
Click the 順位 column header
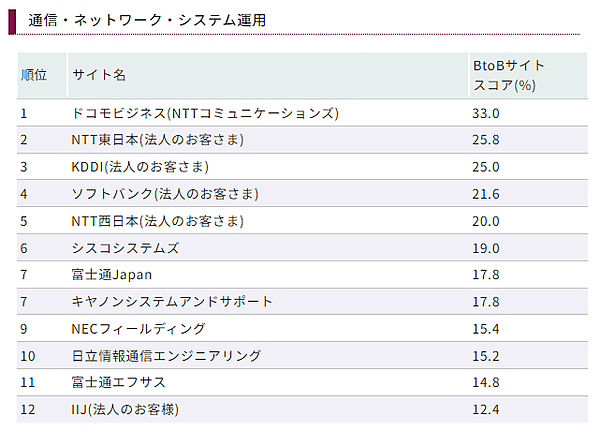pos(34,75)
